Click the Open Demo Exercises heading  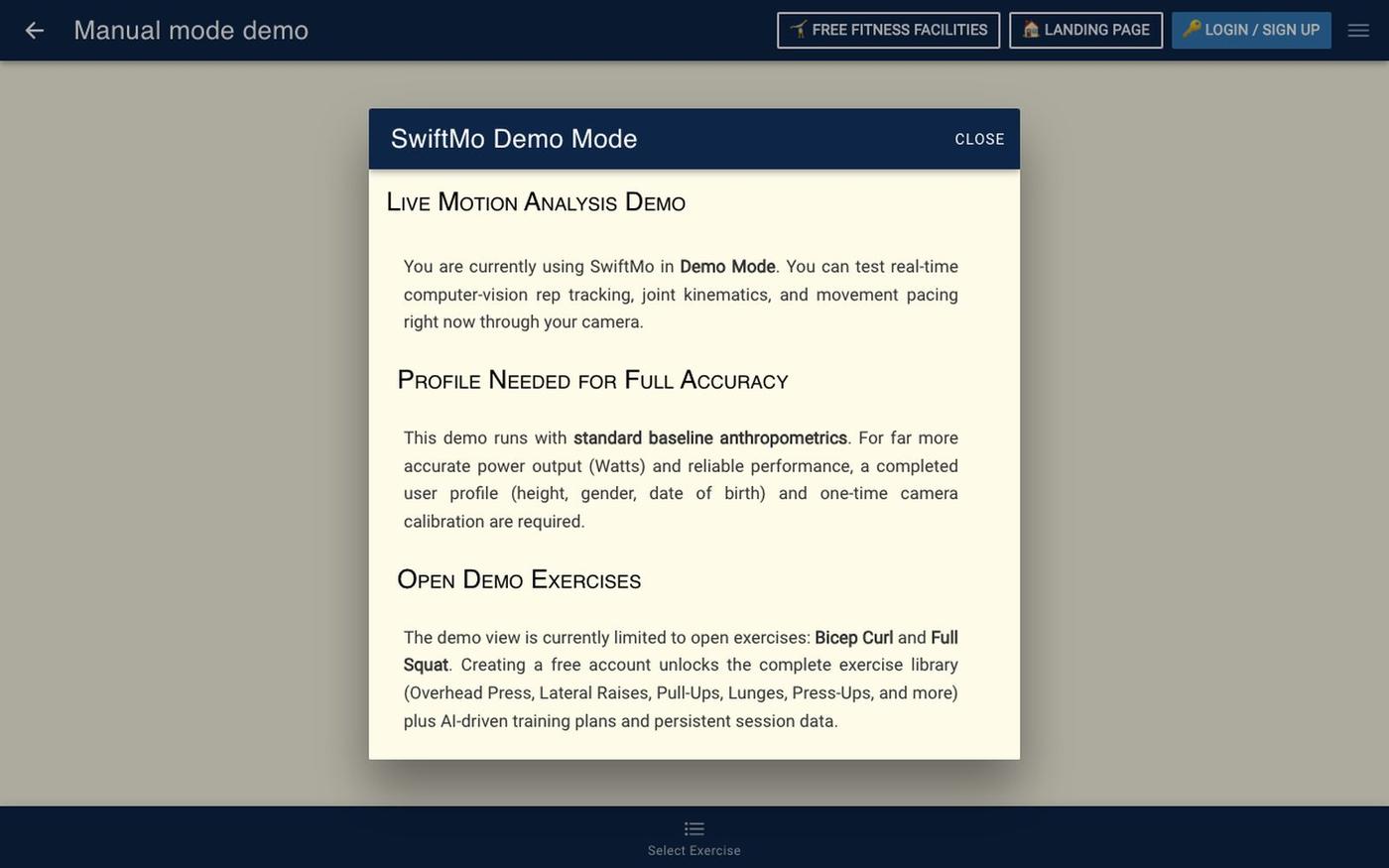coord(519,579)
